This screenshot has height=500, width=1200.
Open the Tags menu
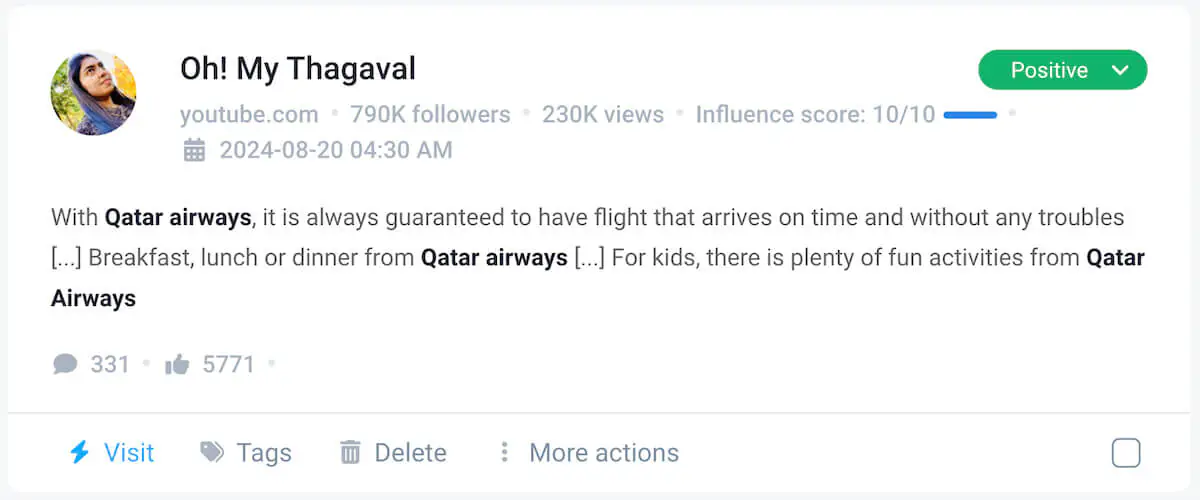264,453
